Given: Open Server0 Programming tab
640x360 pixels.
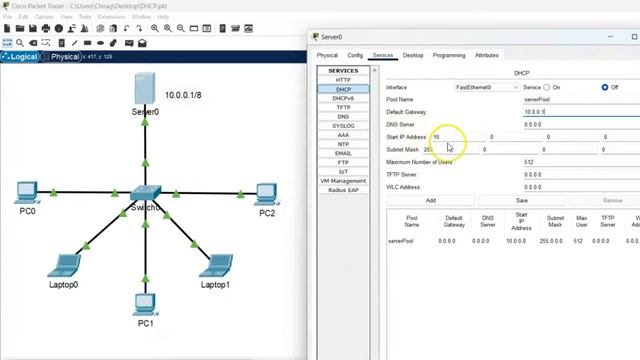Looking at the screenshot, I should [x=449, y=55].
